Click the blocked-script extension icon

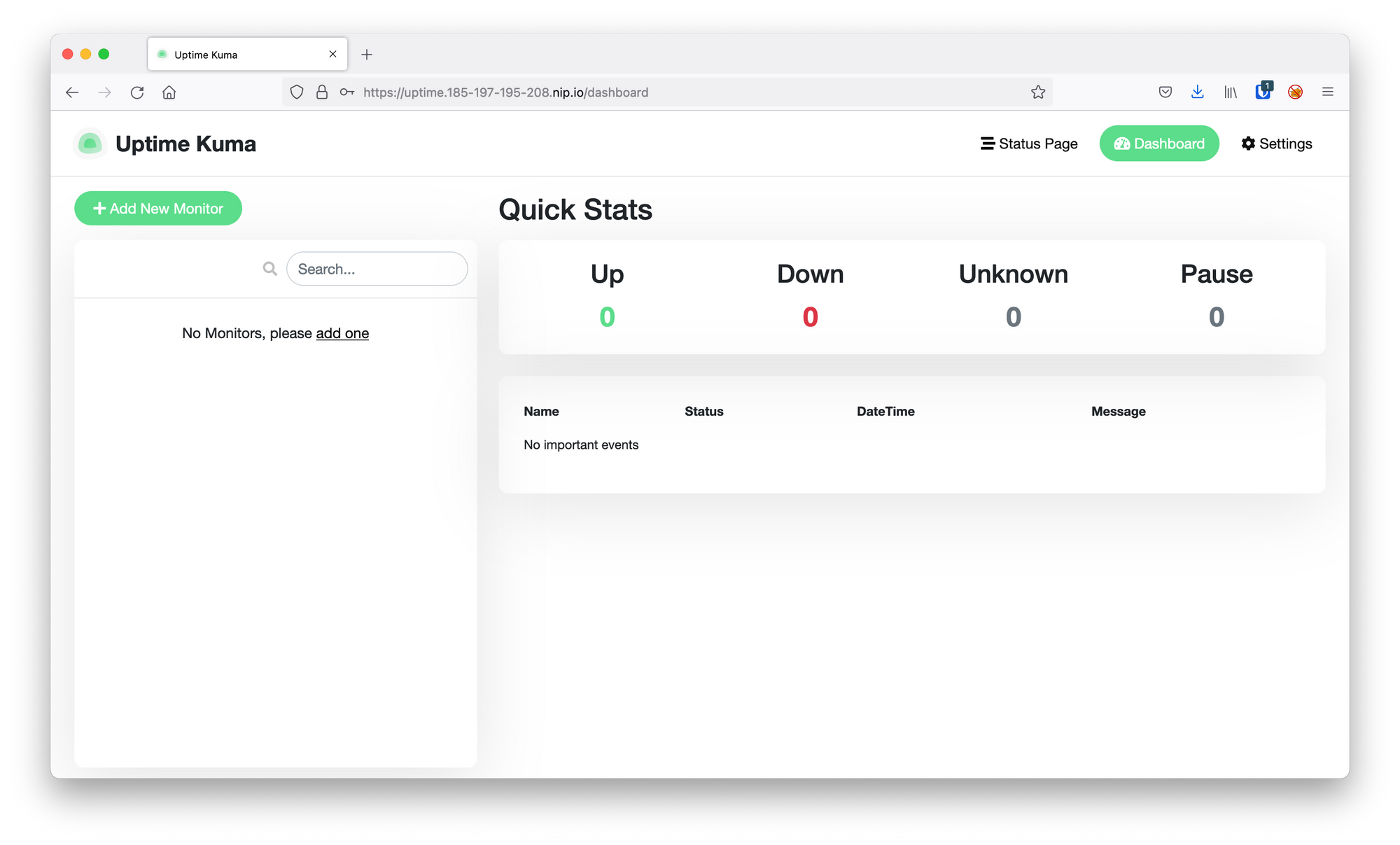(1296, 92)
